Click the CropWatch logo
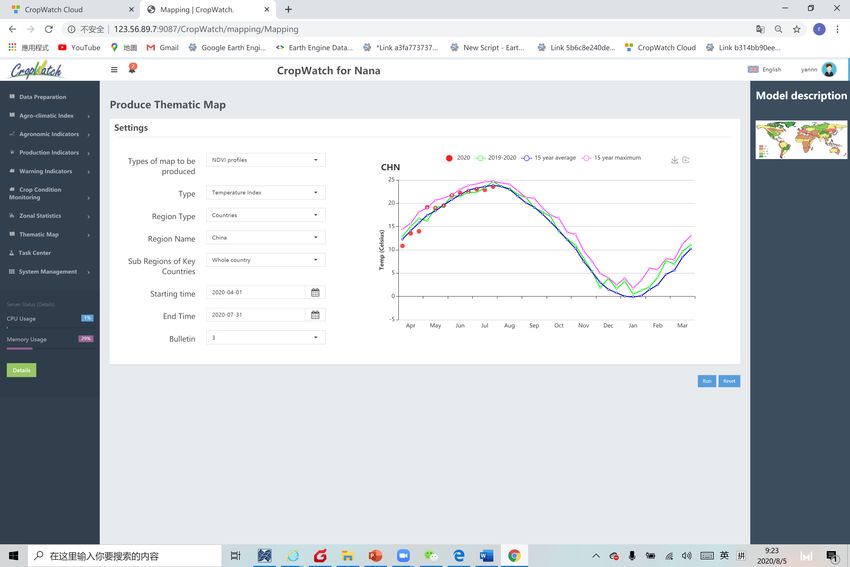The height and width of the screenshot is (567, 850). [x=36, y=70]
